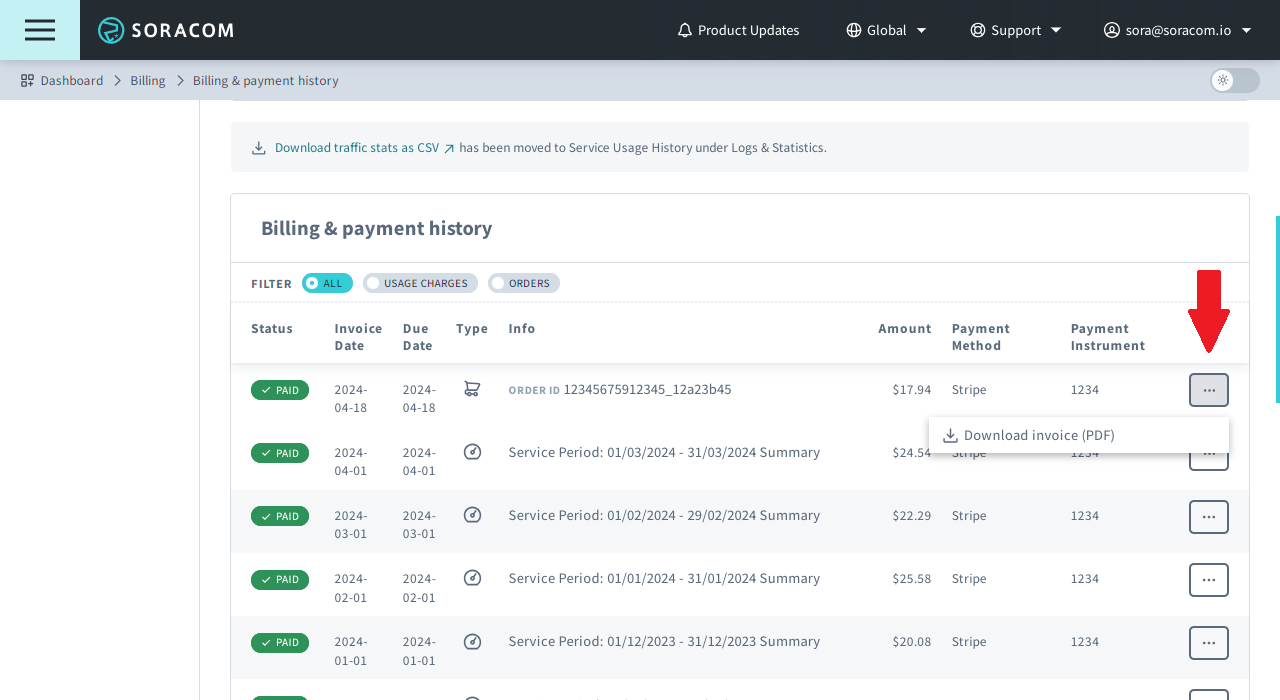Viewport: 1280px width, 700px height.
Task: Select the ORDERS filter option
Action: click(524, 283)
